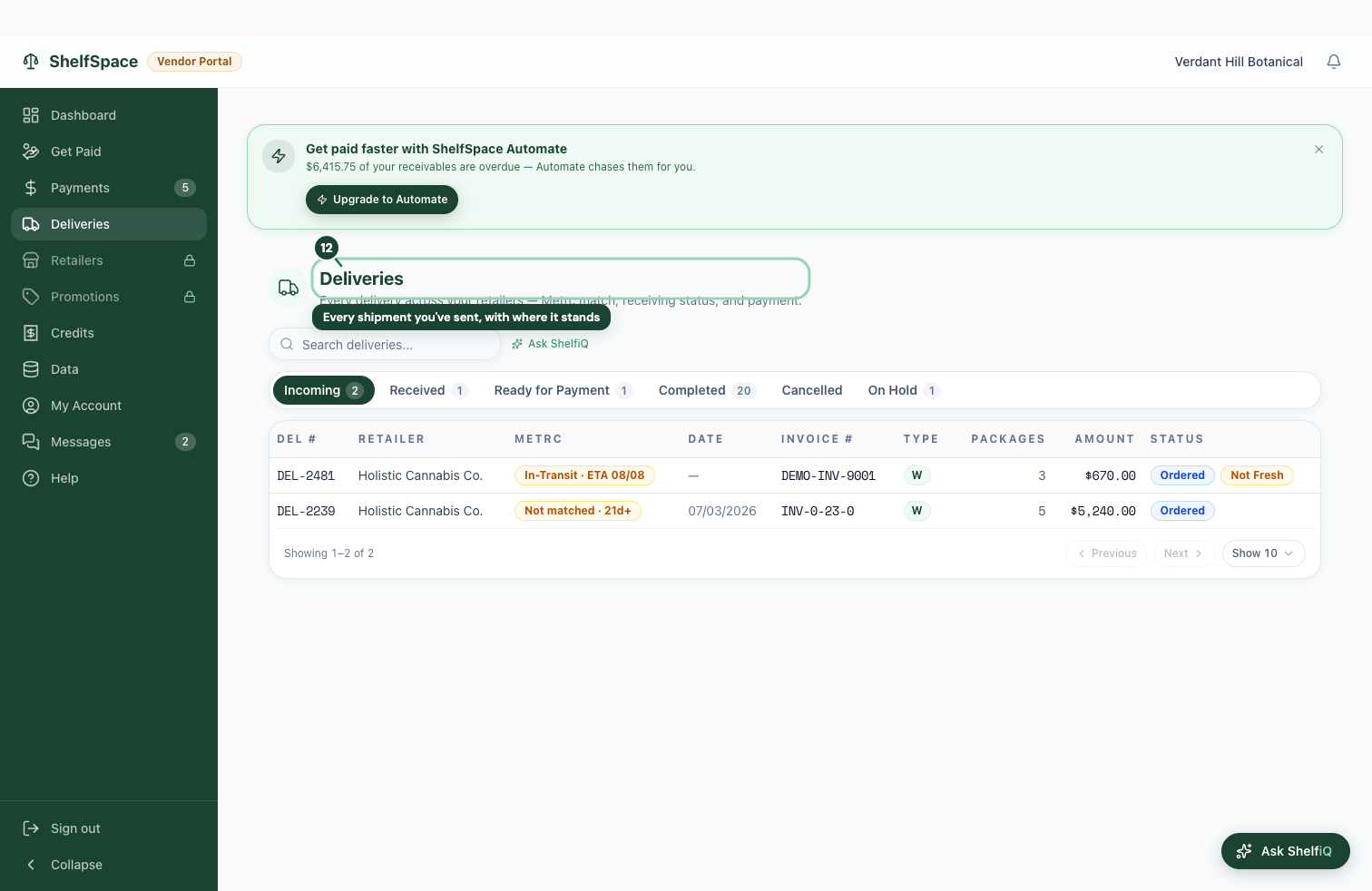This screenshot has height=891, width=1372.
Task: Click the $5,240.00 amount
Action: 1103,511
